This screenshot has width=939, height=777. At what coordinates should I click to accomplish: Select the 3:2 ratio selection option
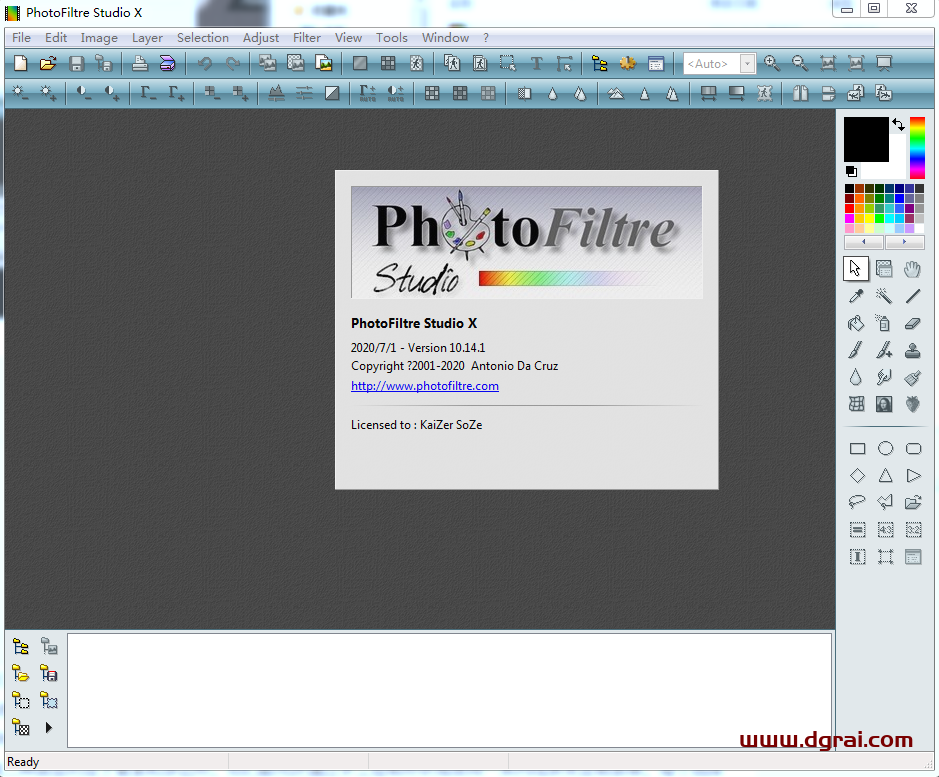pyautogui.click(x=913, y=530)
